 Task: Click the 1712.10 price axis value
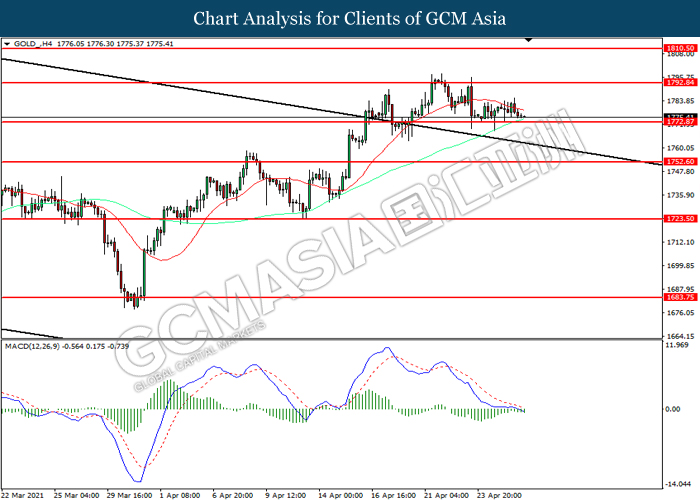coord(680,242)
